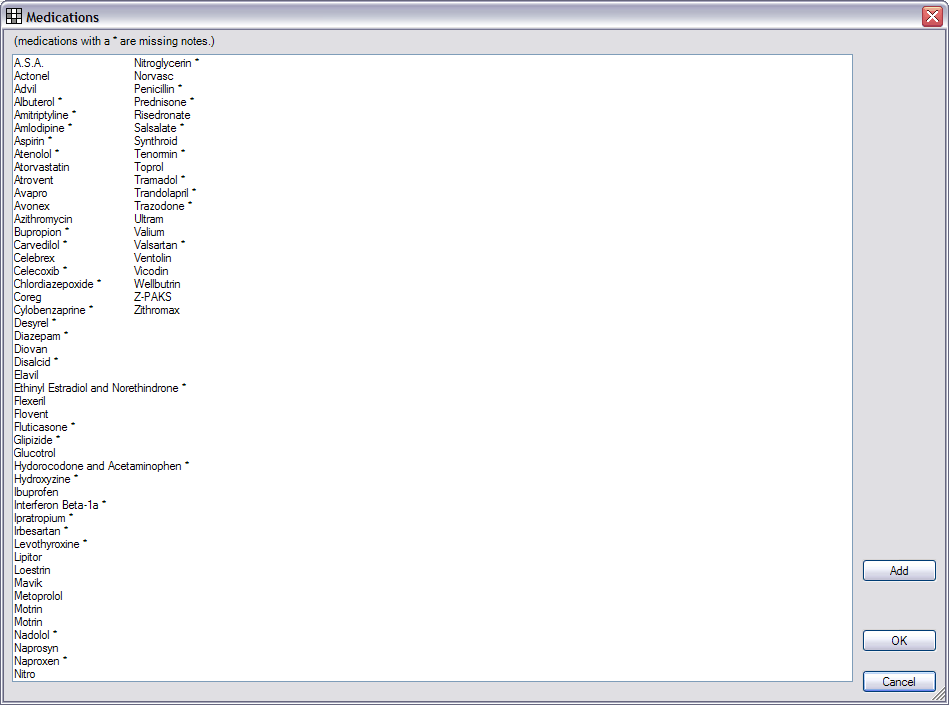949x705 pixels.
Task: Select Advil from the list
Action: 25,89
